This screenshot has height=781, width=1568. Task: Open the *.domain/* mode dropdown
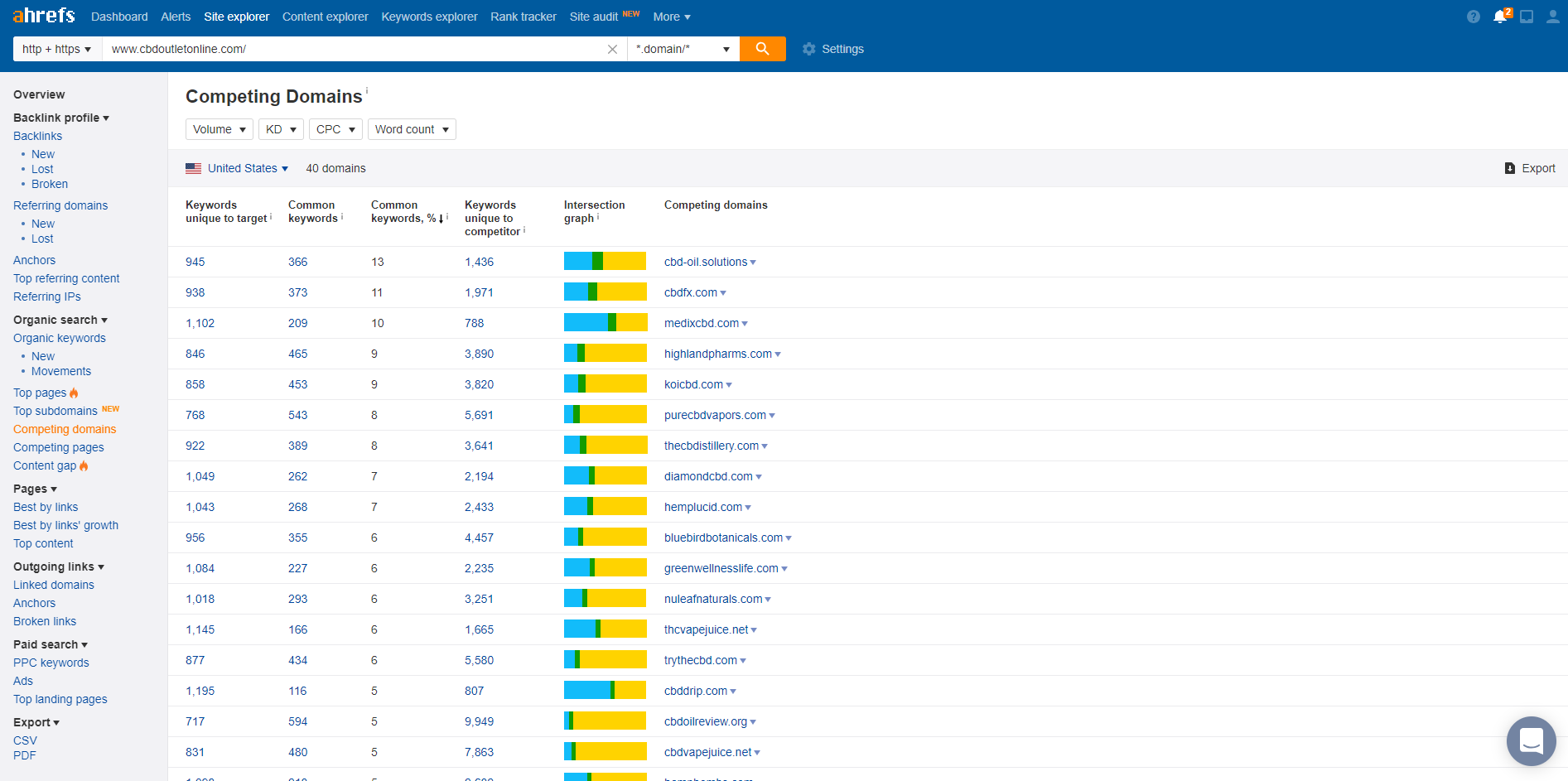[683, 49]
